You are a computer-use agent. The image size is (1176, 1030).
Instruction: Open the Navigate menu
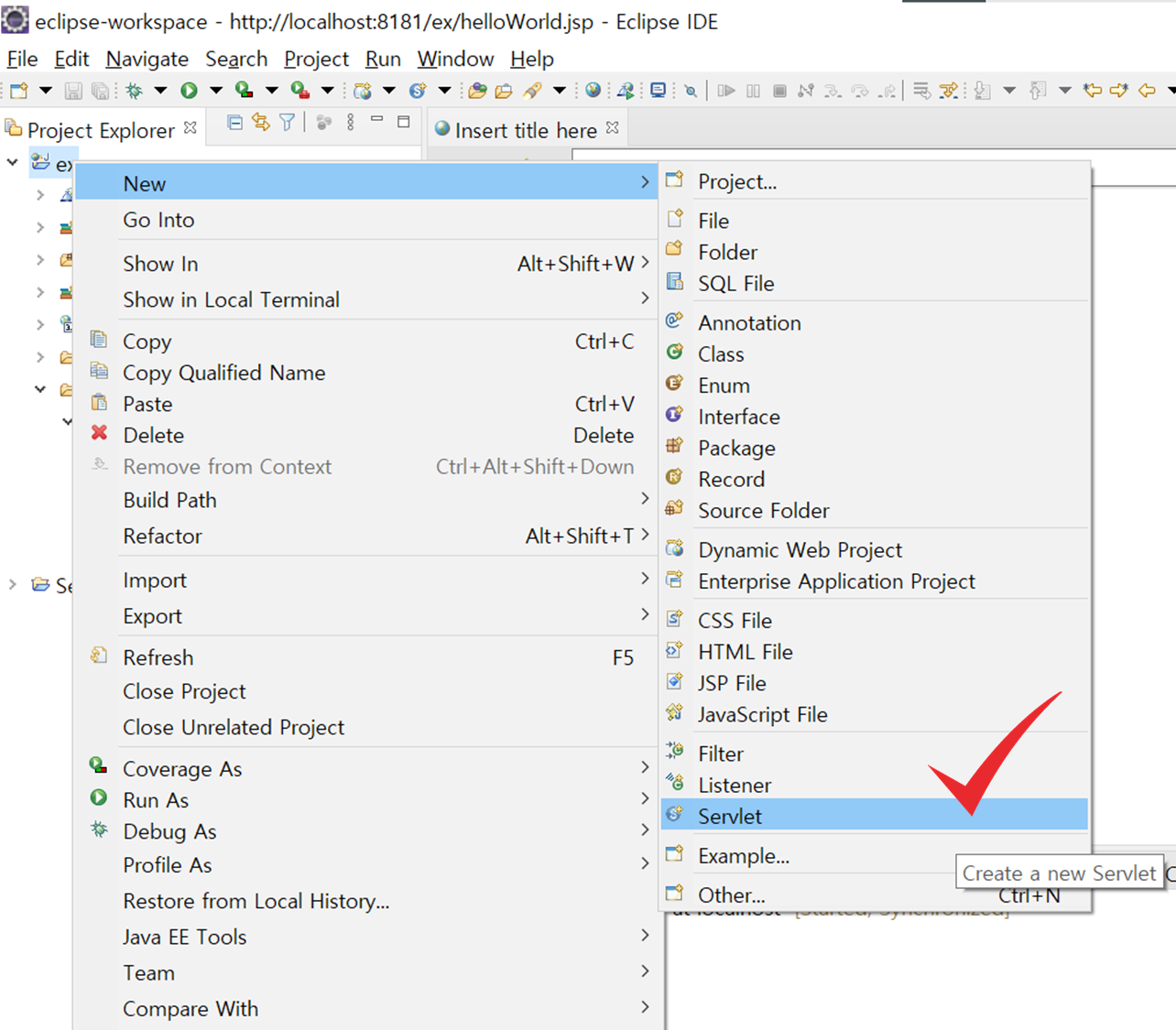147,59
